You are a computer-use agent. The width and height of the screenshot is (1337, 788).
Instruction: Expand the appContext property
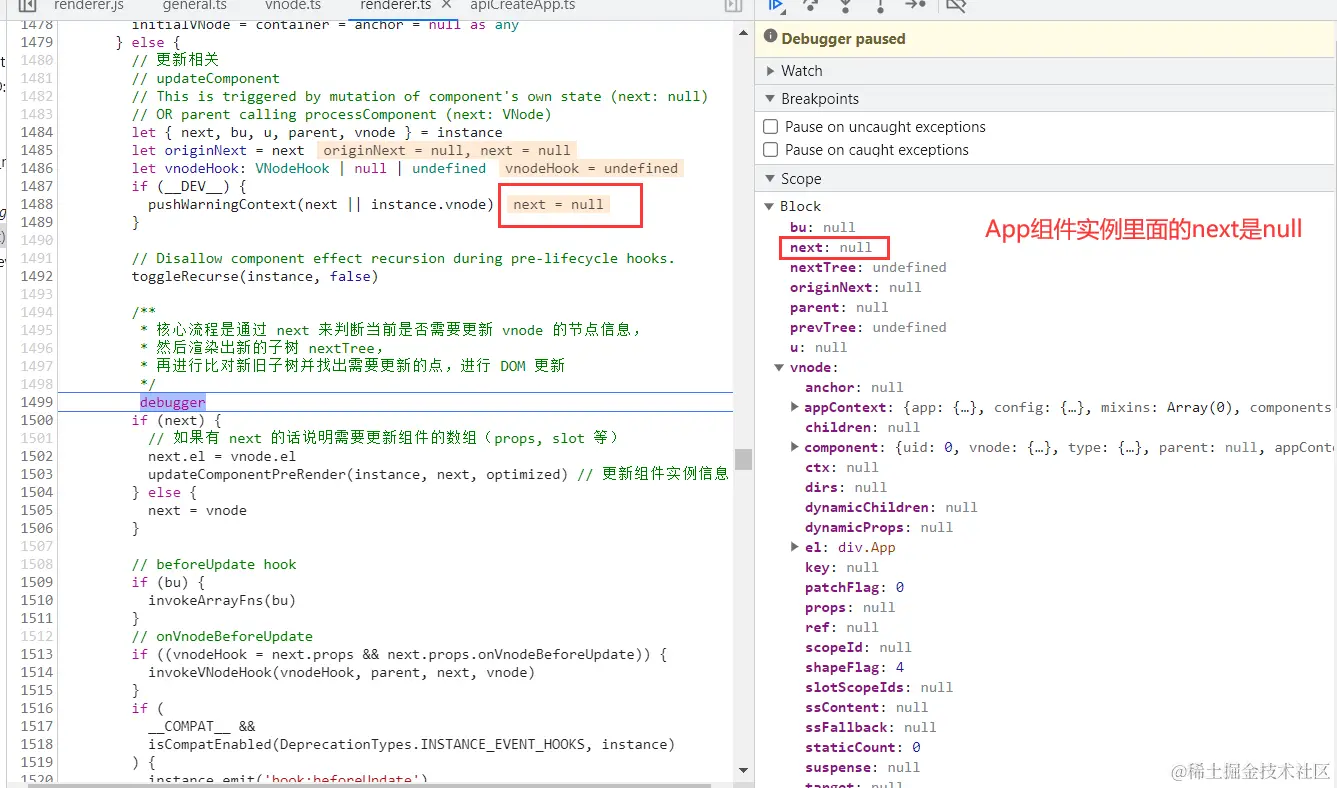click(795, 407)
